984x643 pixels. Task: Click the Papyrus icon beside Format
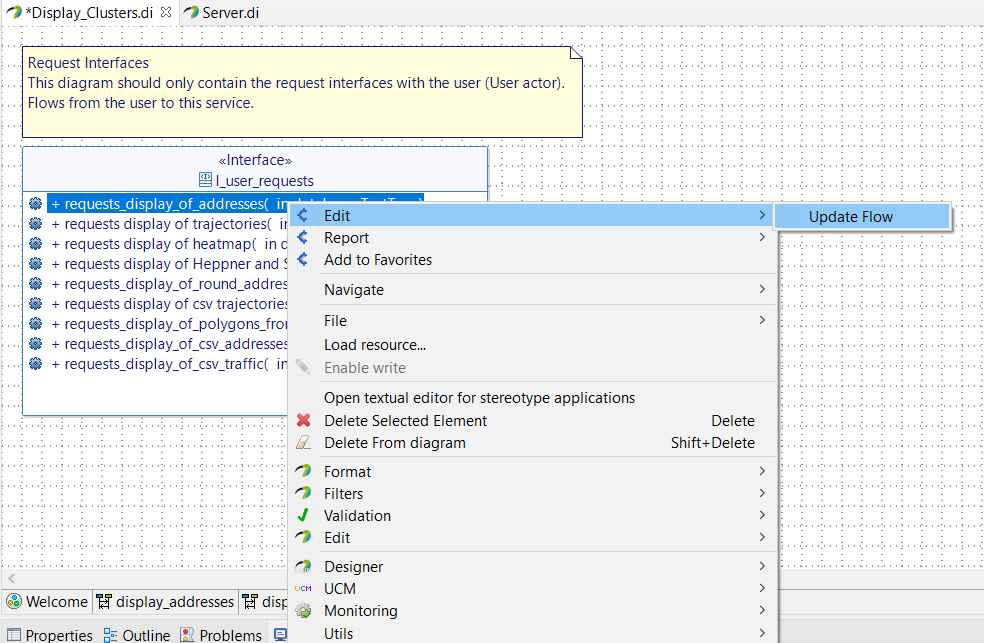point(303,471)
